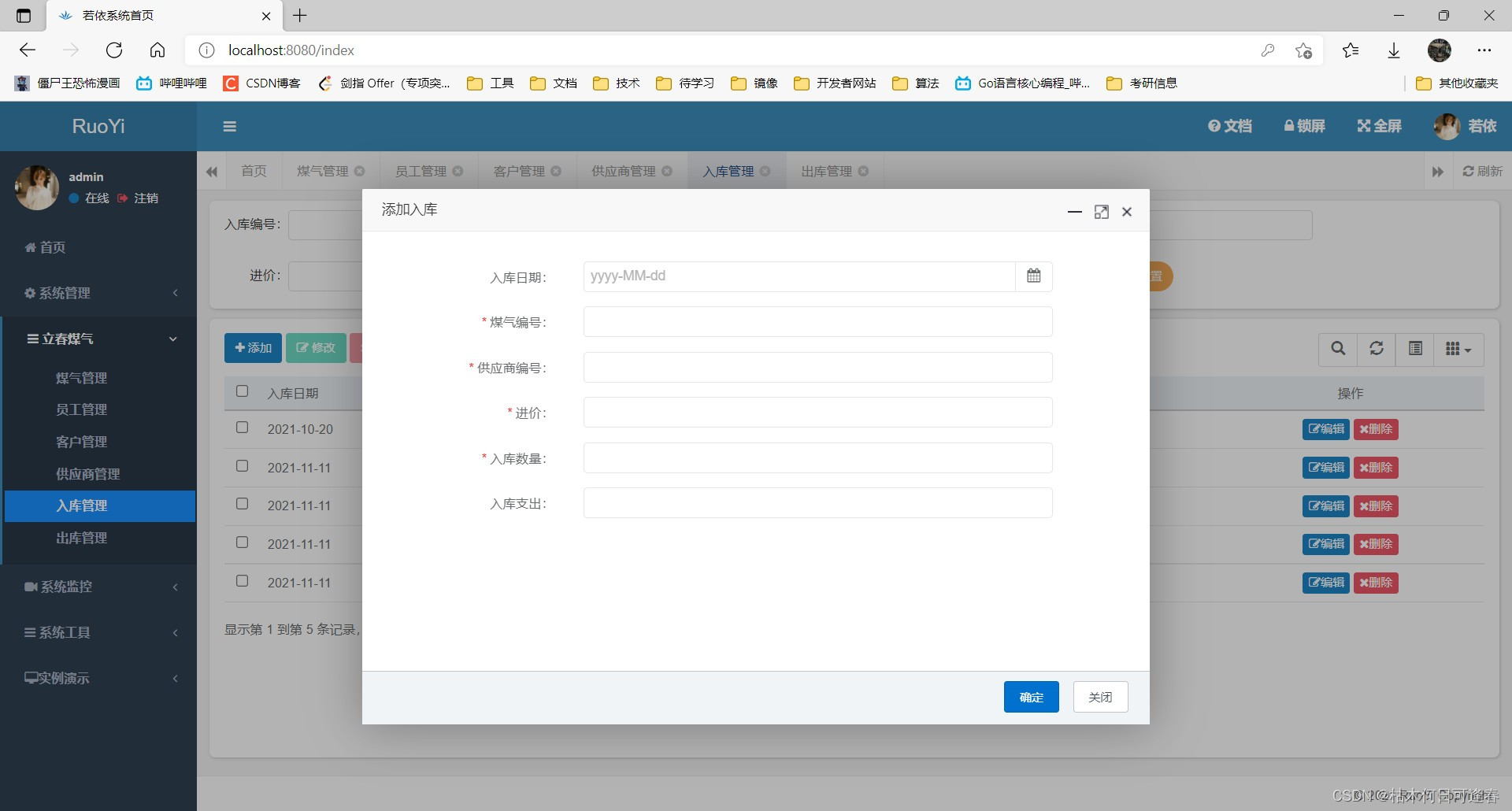This screenshot has height=811, width=1512.
Task: Add this page to favorites
Action: (x=1303, y=50)
